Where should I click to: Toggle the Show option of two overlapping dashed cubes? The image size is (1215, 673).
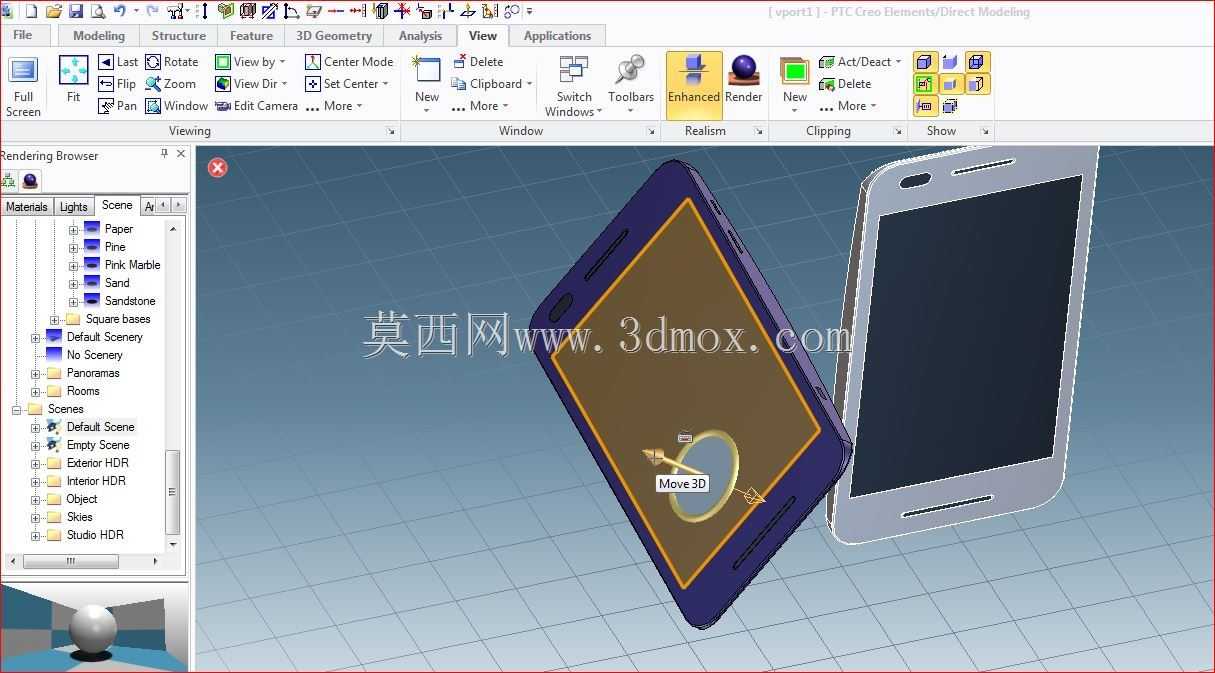[x=951, y=106]
